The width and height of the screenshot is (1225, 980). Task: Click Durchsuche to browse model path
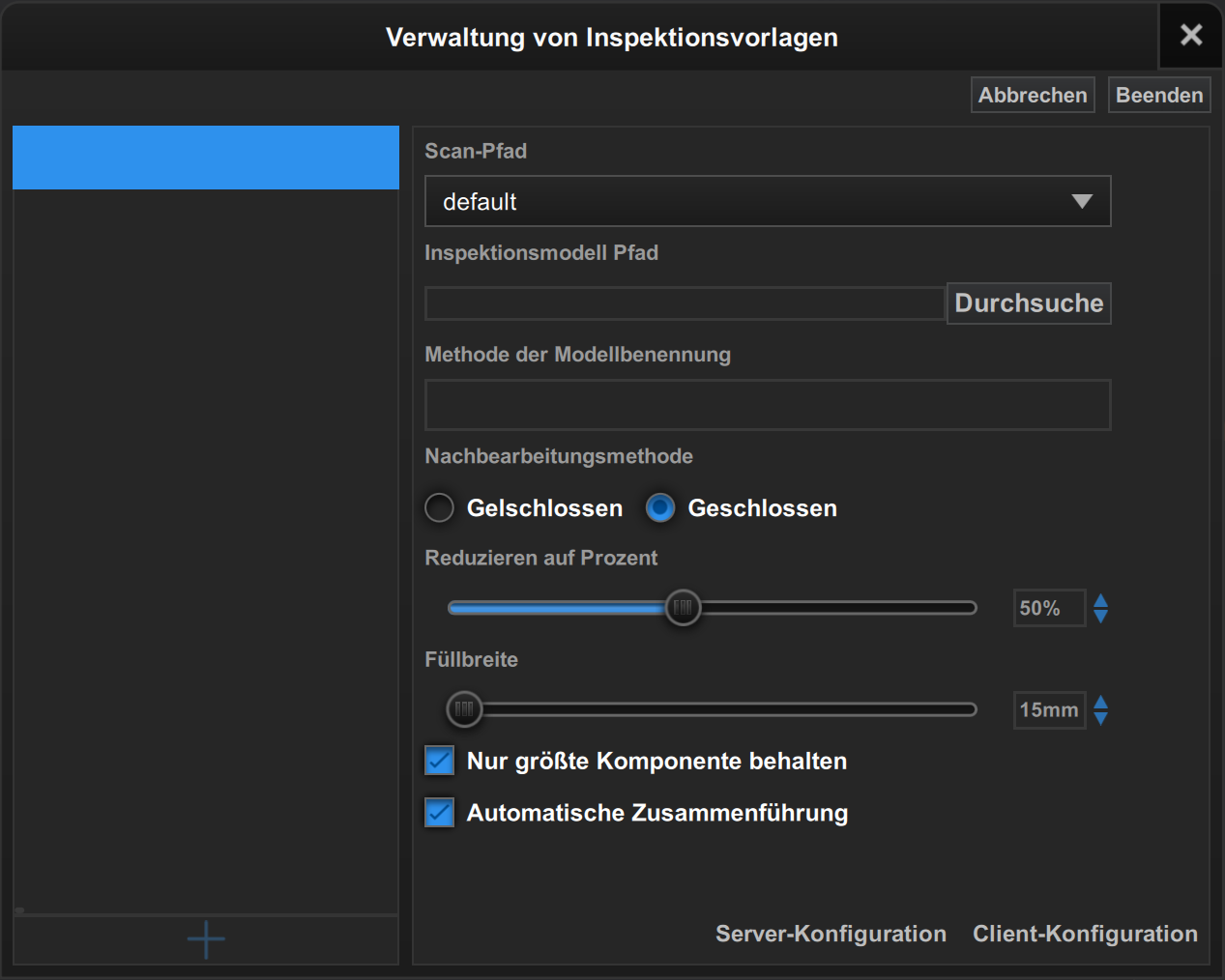pyautogui.click(x=1029, y=303)
